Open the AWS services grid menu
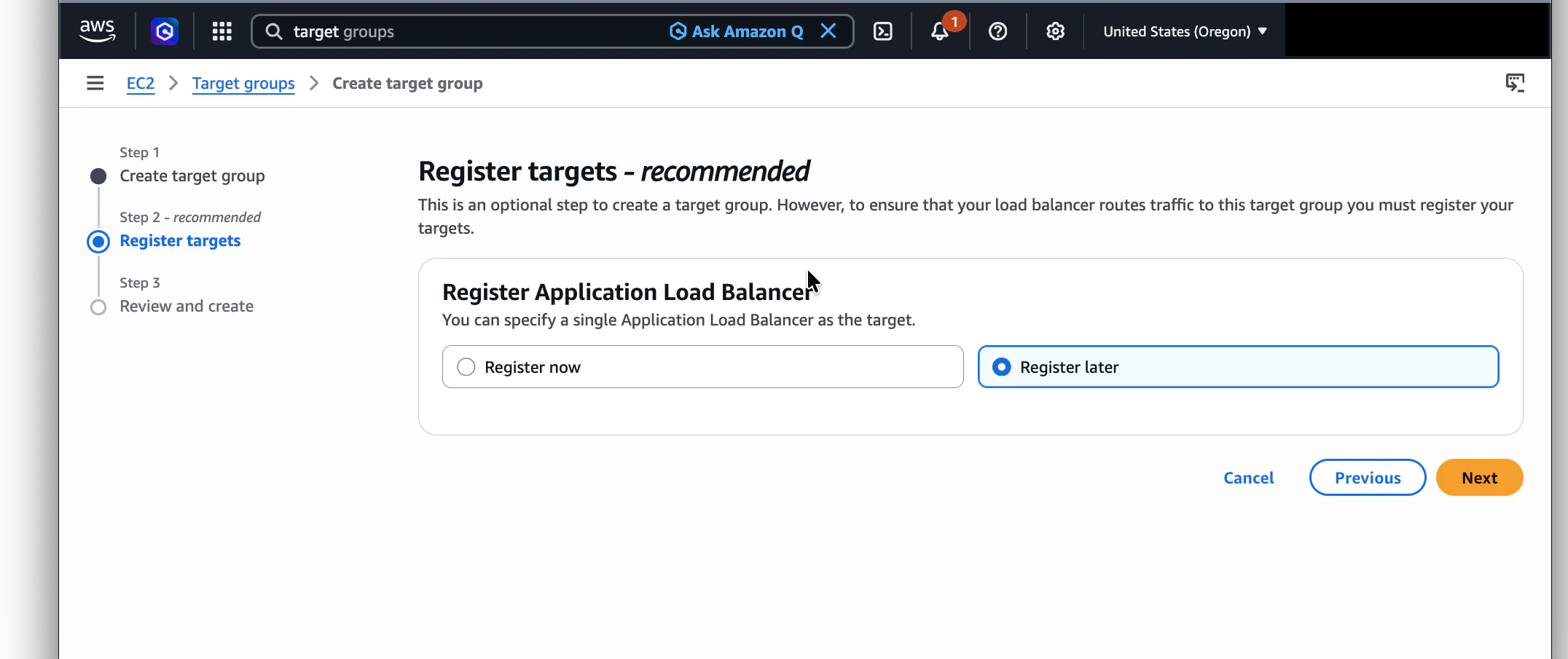This screenshot has width=1568, height=659. point(222,31)
